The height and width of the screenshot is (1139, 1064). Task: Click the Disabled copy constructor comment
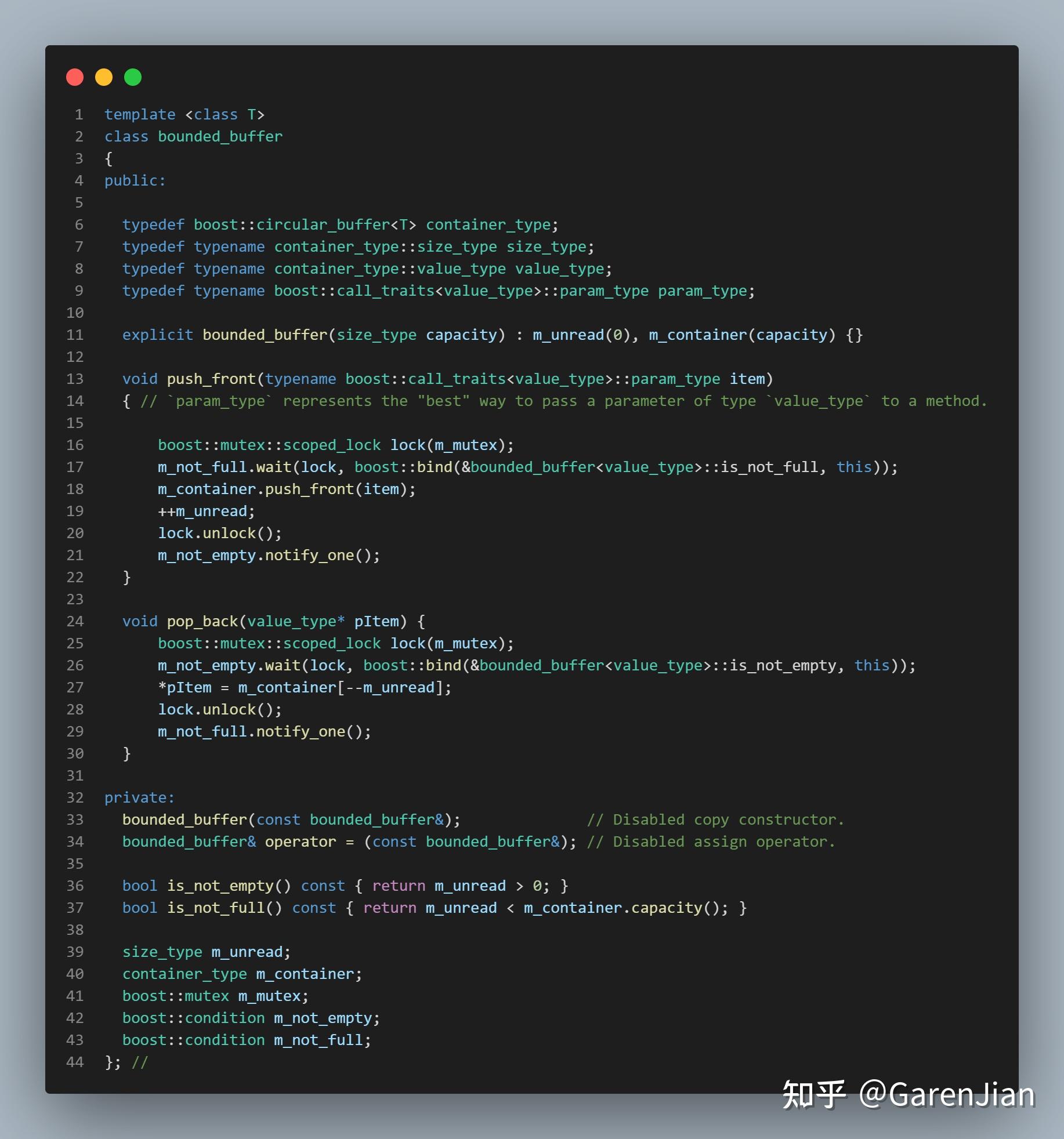[x=715, y=819]
